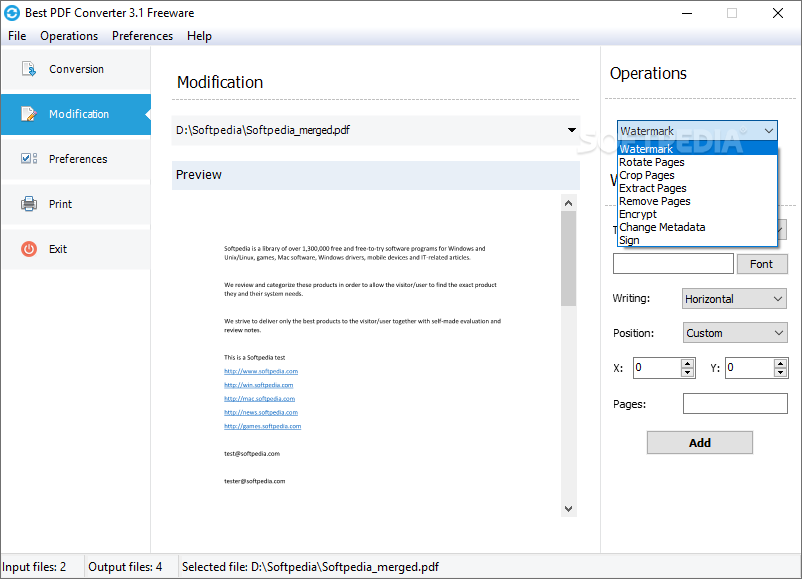The width and height of the screenshot is (802, 579).
Task: Open the Writing Horizontal dropdown
Action: coord(734,299)
